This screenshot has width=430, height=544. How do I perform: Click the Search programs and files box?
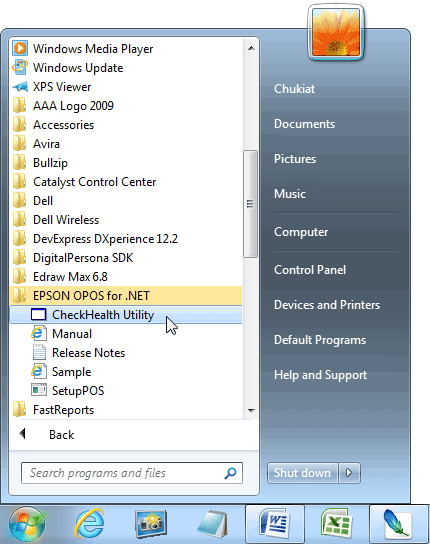point(132,473)
